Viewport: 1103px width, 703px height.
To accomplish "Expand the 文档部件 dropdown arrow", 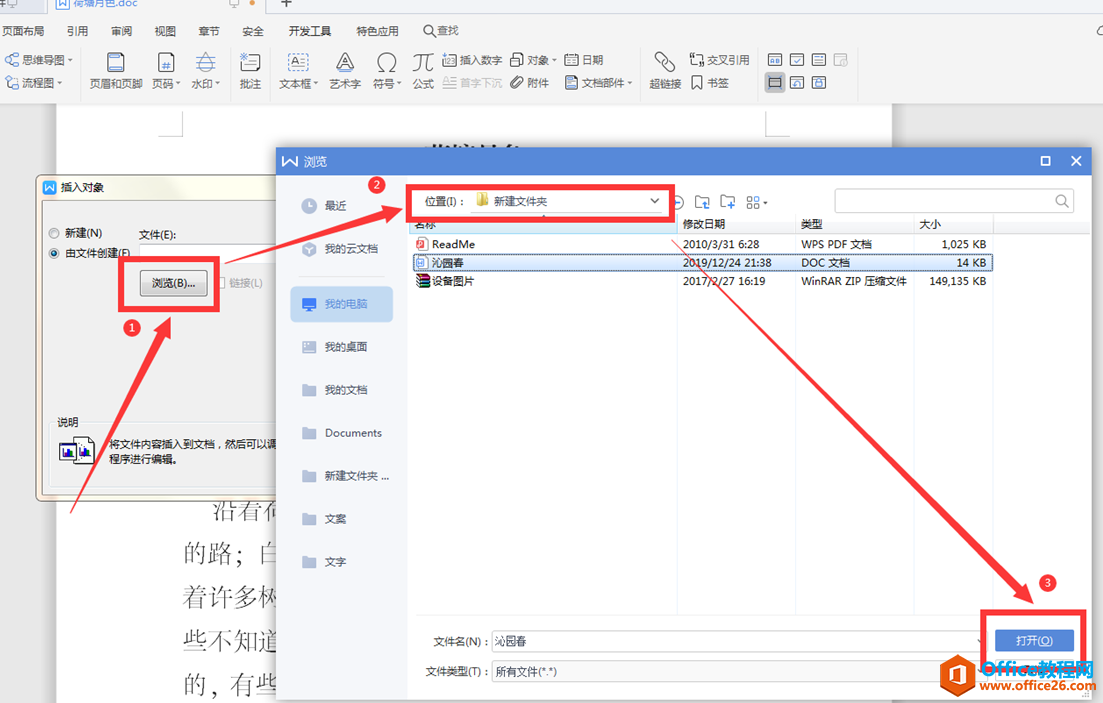I will (x=630, y=83).
